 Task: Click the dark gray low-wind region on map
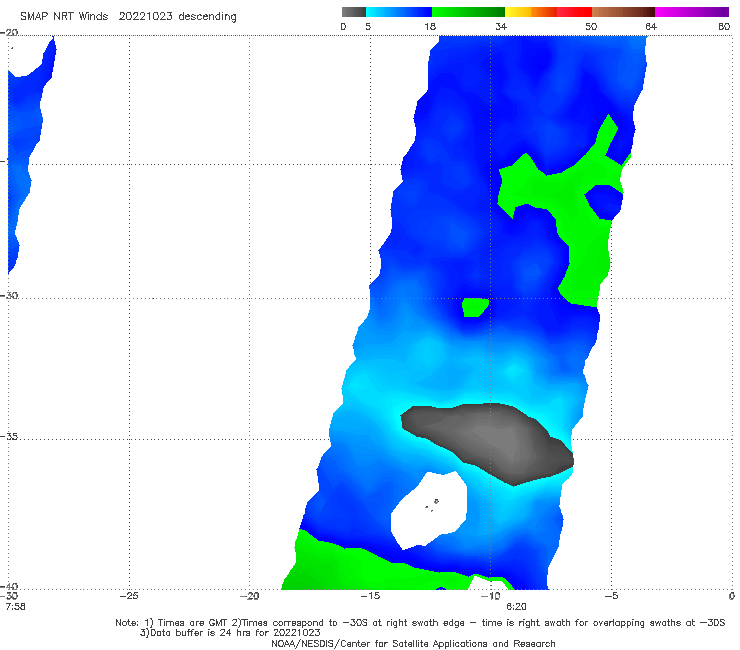pyautogui.click(x=491, y=439)
